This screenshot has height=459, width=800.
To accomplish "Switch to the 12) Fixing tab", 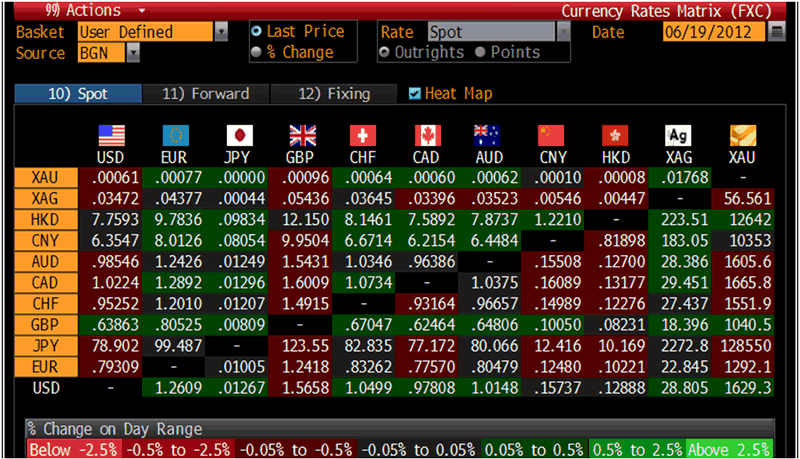I will [x=334, y=94].
